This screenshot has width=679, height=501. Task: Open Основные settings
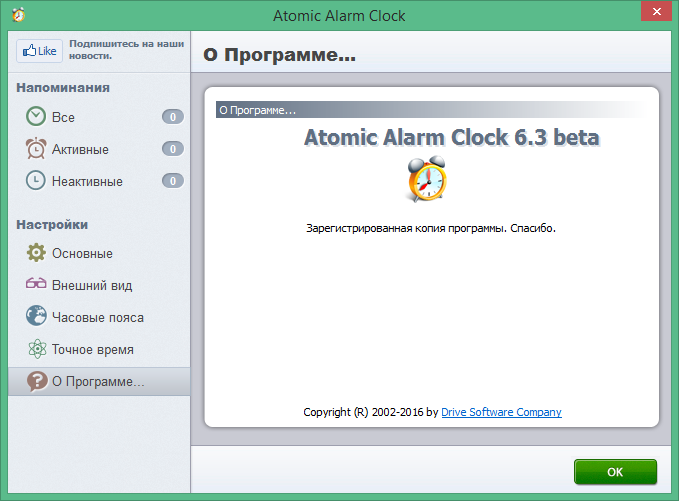[99, 253]
